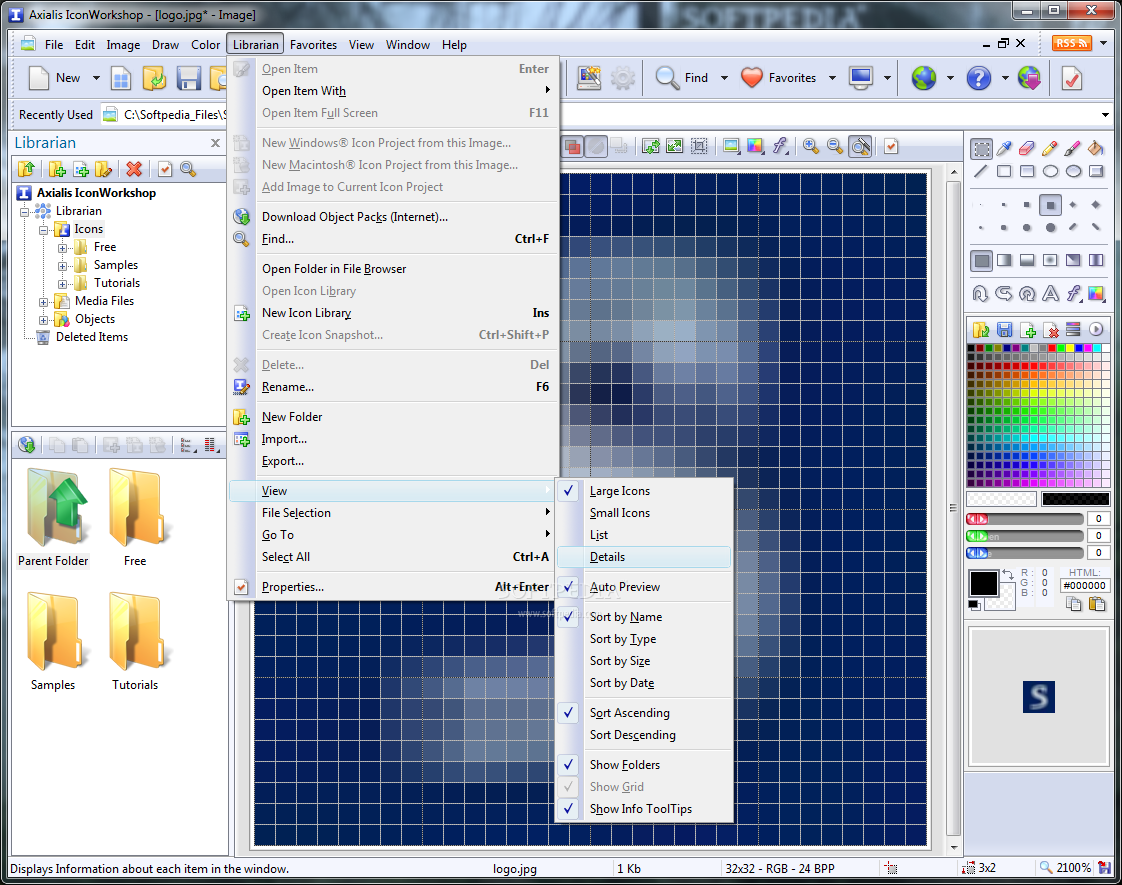Select the Line drawing tool
Image resolution: width=1122 pixels, height=885 pixels.
[x=981, y=171]
